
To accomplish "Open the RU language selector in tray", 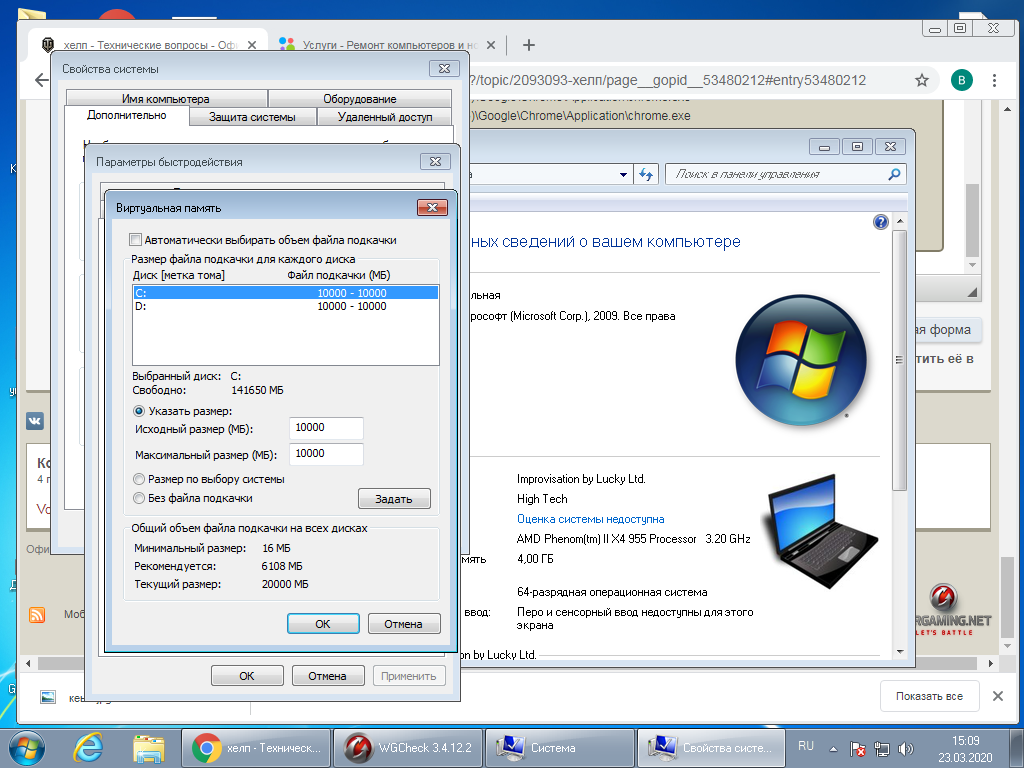I will coord(806,746).
